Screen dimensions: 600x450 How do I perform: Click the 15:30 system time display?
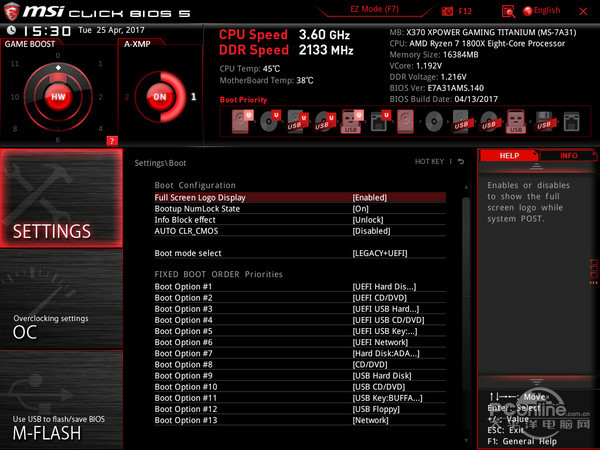(x=47, y=31)
